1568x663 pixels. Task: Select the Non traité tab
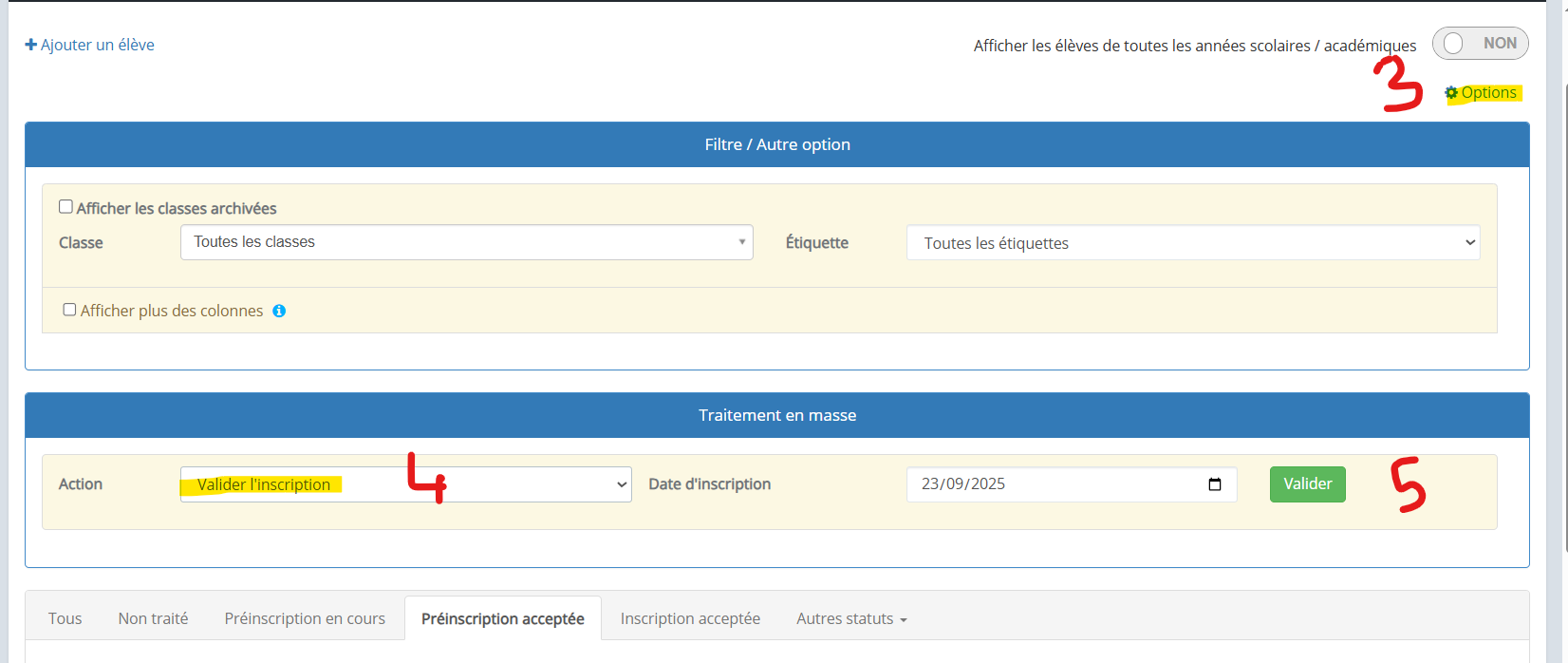tap(153, 619)
